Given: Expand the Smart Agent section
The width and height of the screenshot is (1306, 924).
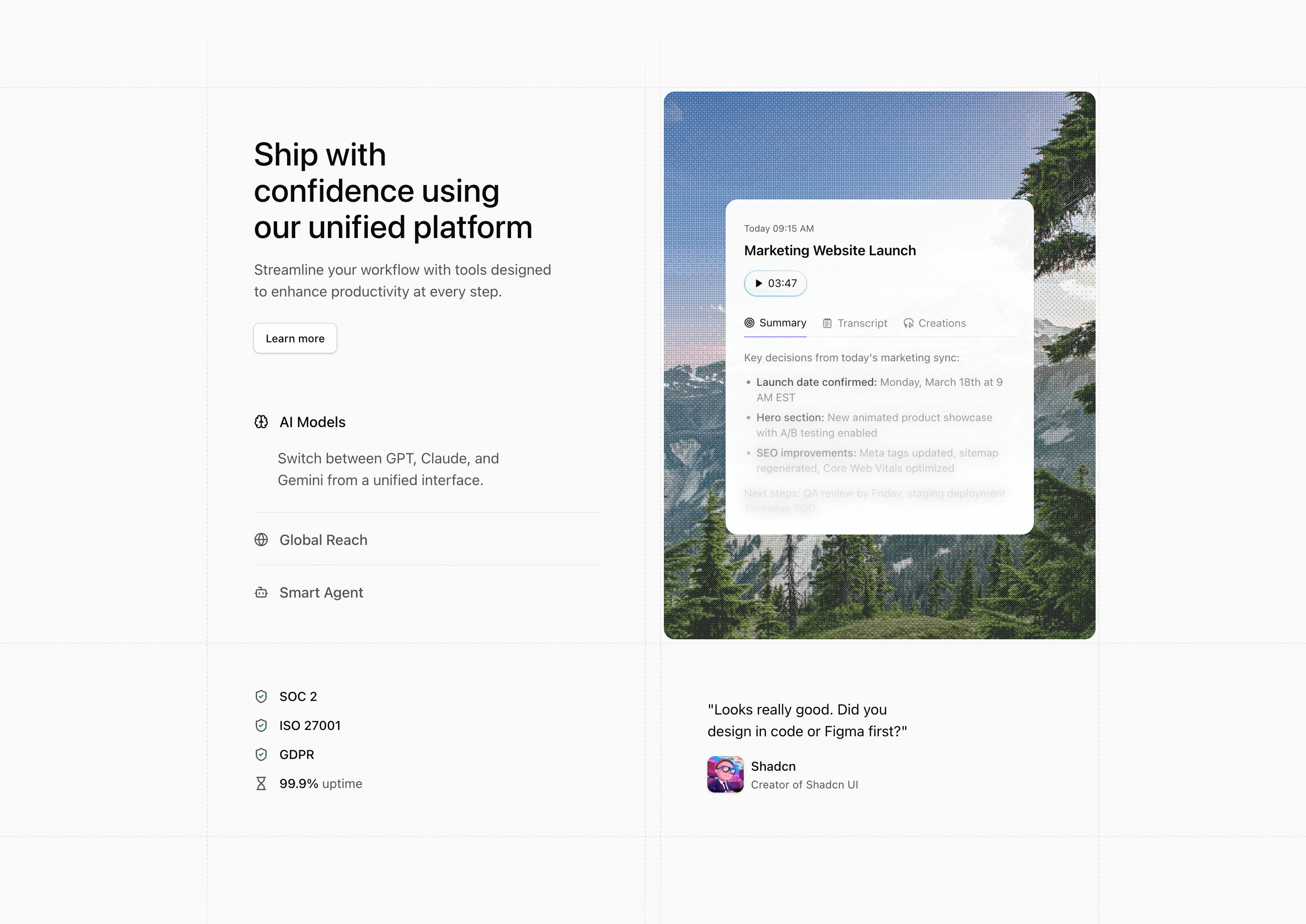Looking at the screenshot, I should click(x=321, y=592).
